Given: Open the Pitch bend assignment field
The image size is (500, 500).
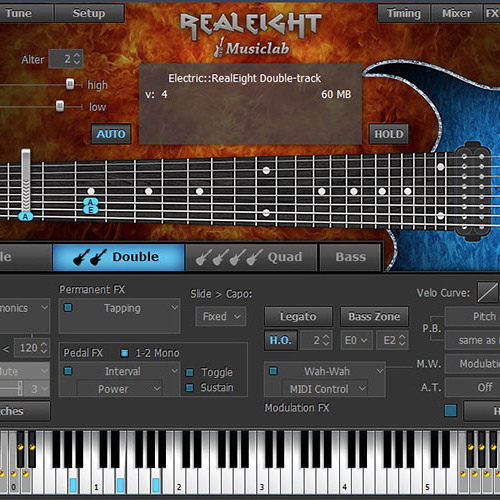Looking at the screenshot, I should click(x=472, y=316).
